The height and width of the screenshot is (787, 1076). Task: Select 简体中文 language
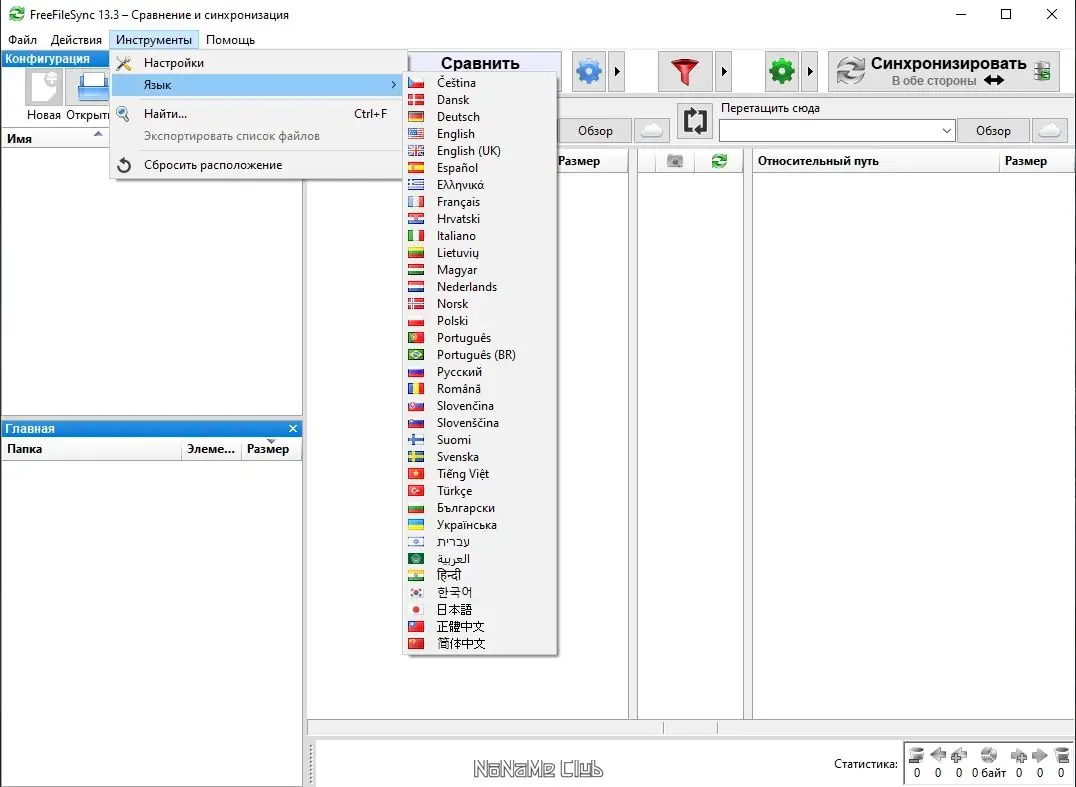tap(480, 644)
